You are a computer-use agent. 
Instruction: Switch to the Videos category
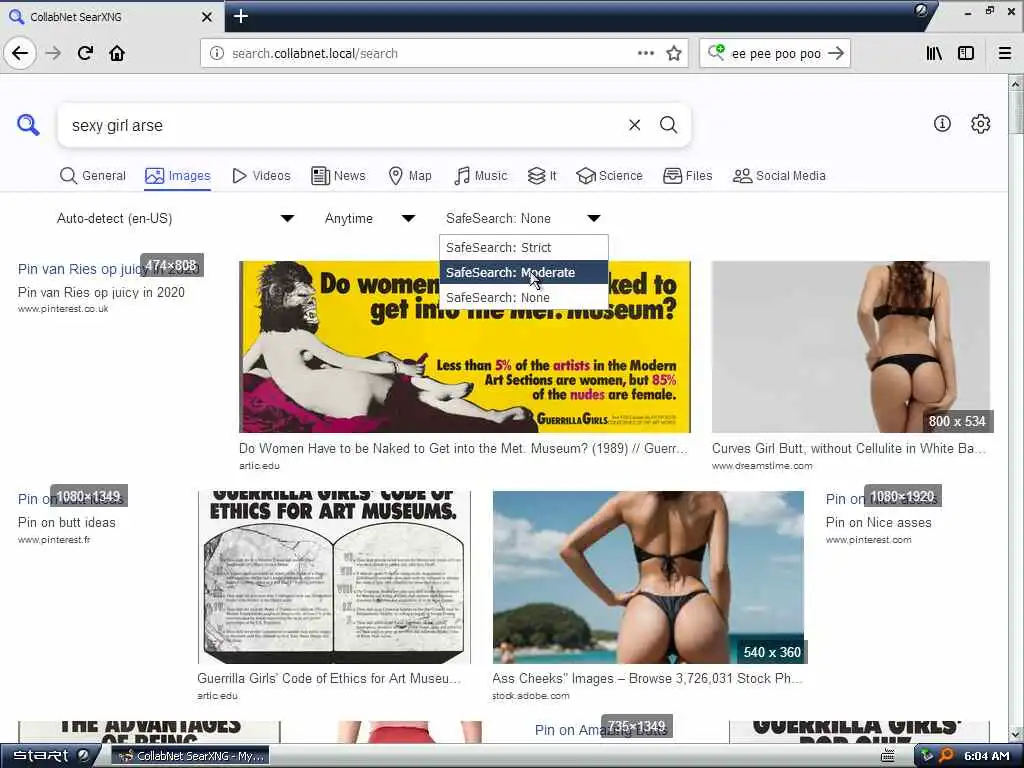click(x=261, y=176)
